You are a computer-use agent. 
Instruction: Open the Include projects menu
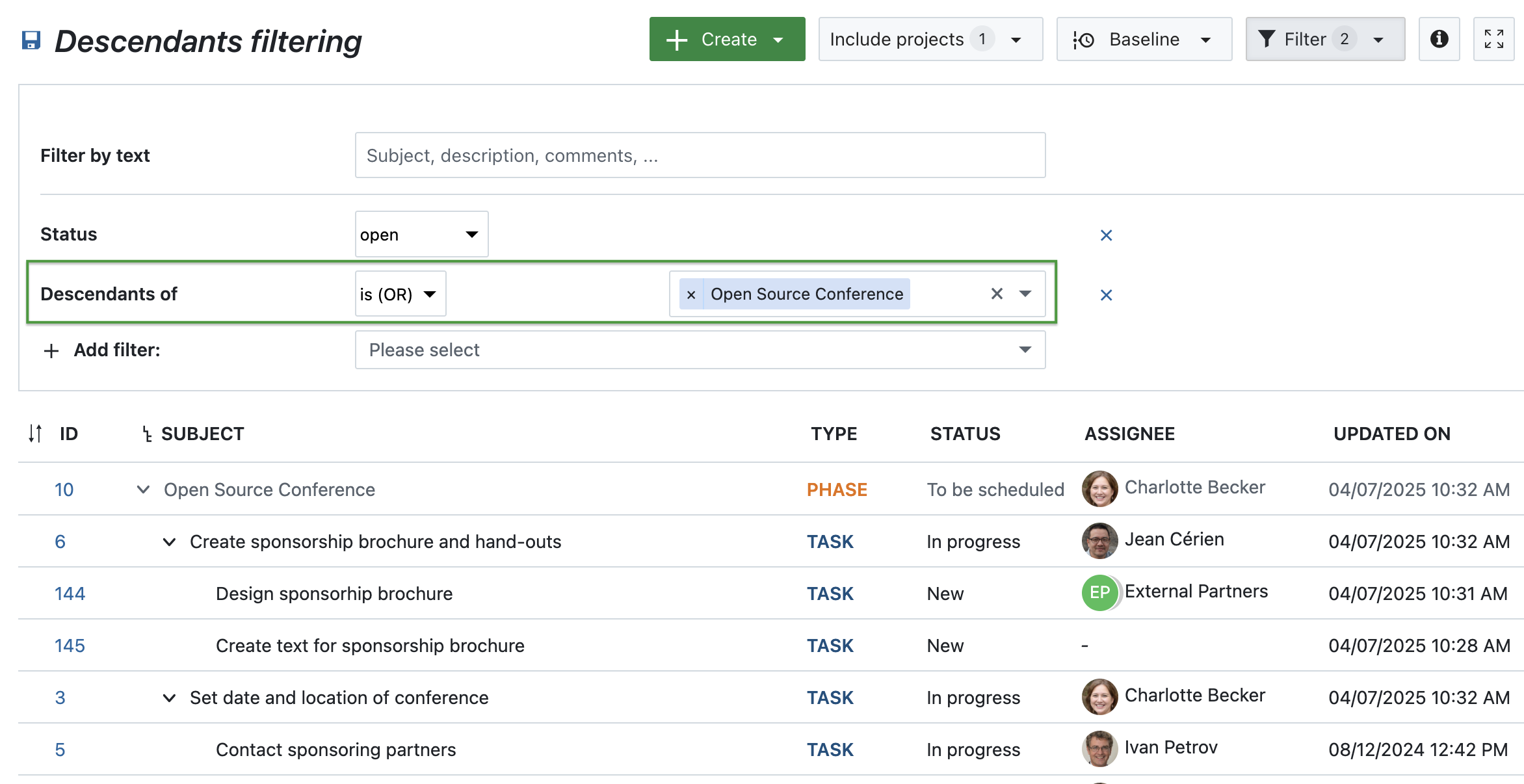(930, 39)
